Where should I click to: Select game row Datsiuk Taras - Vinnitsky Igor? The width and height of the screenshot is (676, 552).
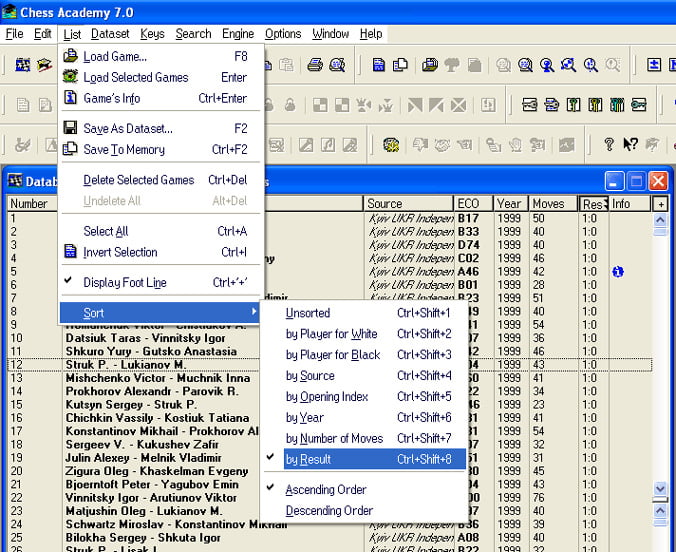pos(145,338)
